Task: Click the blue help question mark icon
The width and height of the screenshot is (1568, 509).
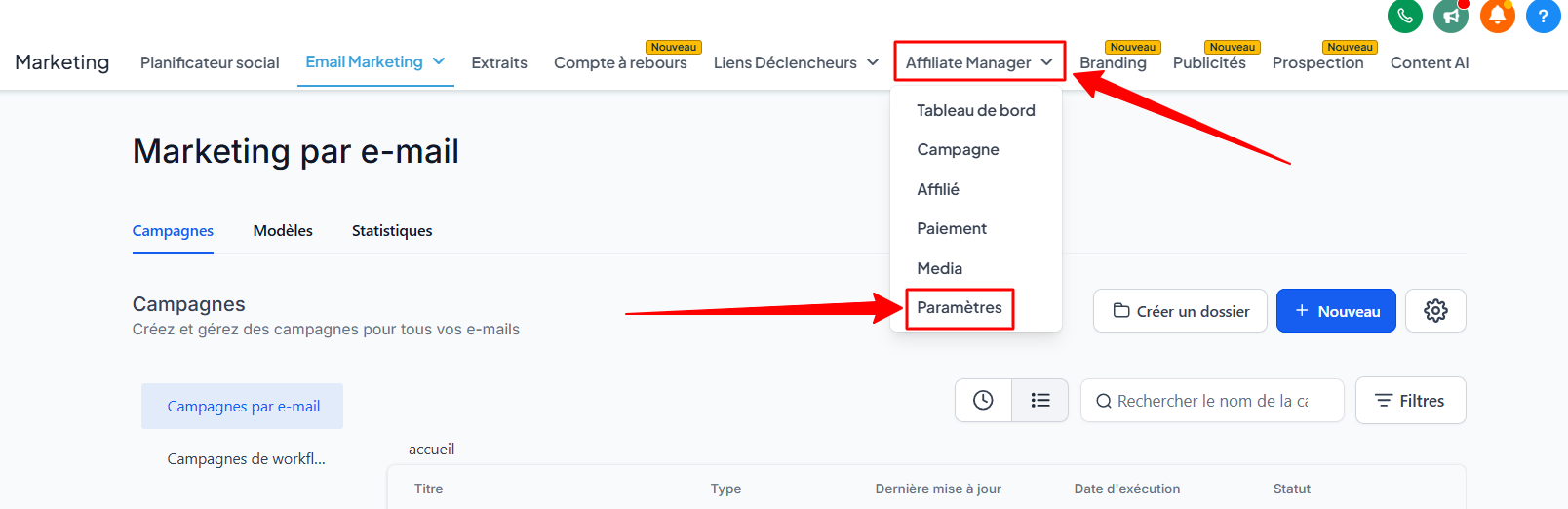Action: coord(1544,16)
